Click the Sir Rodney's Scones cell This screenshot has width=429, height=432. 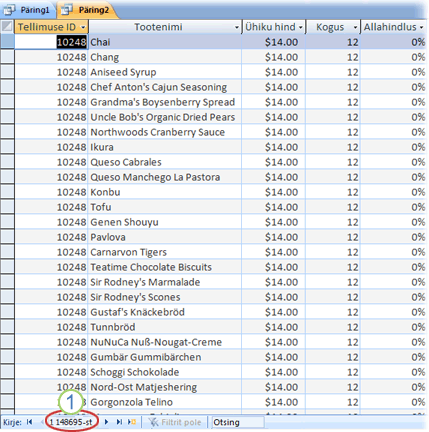point(165,297)
